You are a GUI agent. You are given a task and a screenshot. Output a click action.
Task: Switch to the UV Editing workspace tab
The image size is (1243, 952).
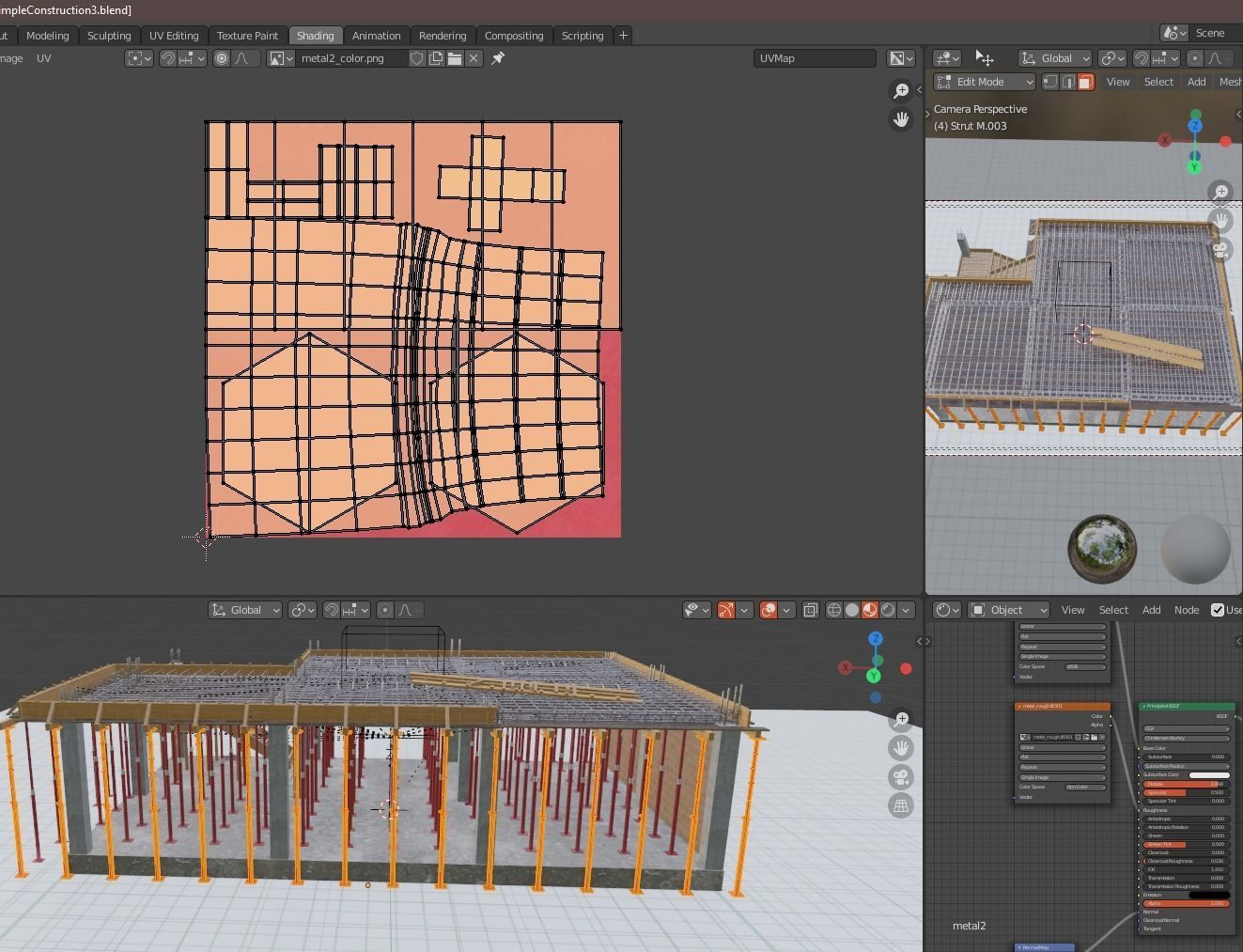click(174, 36)
